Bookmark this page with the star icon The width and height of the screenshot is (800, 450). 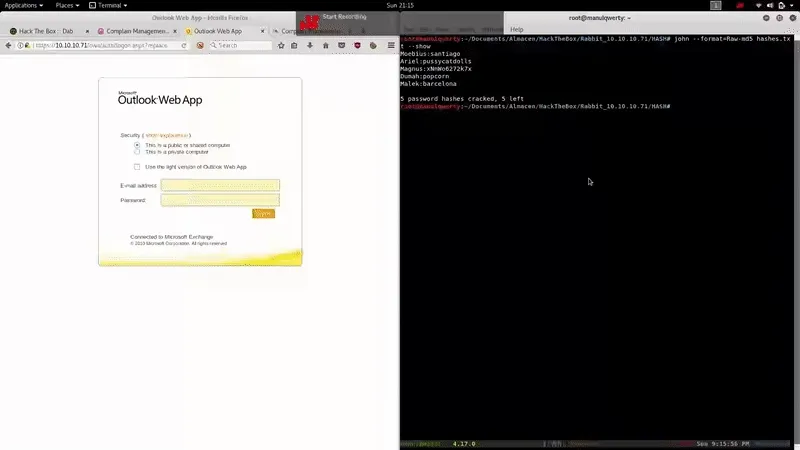[282, 45]
